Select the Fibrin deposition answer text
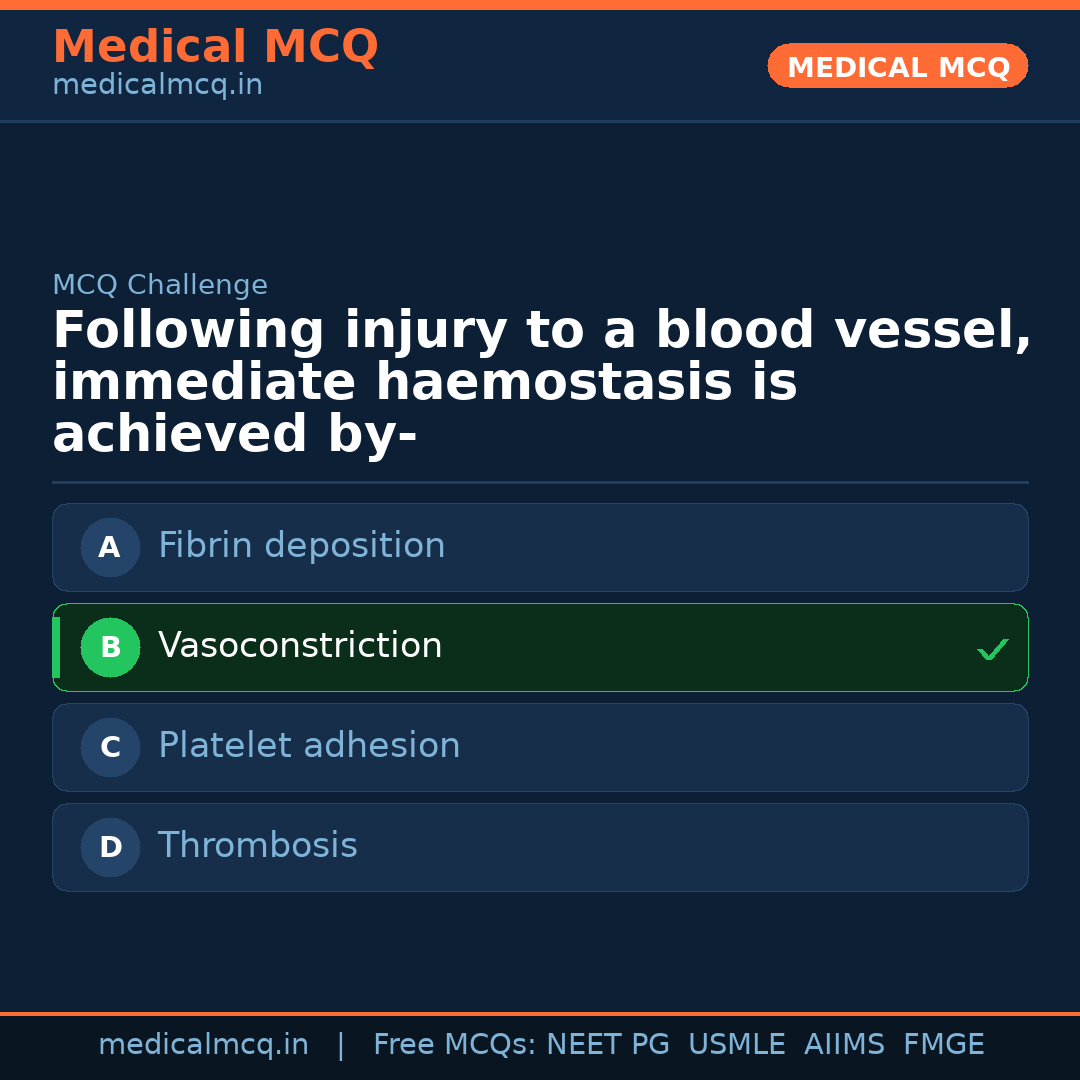 (301, 546)
